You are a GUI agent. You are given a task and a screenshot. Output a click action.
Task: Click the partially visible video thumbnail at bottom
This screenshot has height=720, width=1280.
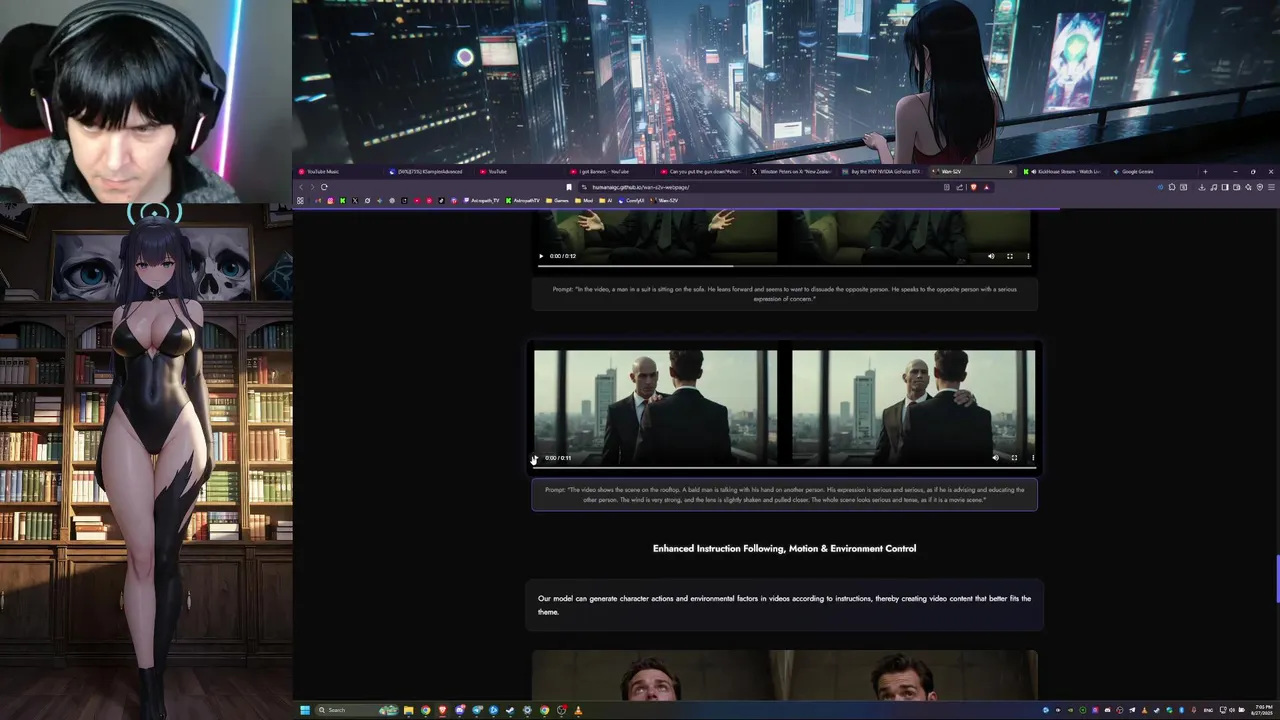click(x=784, y=675)
